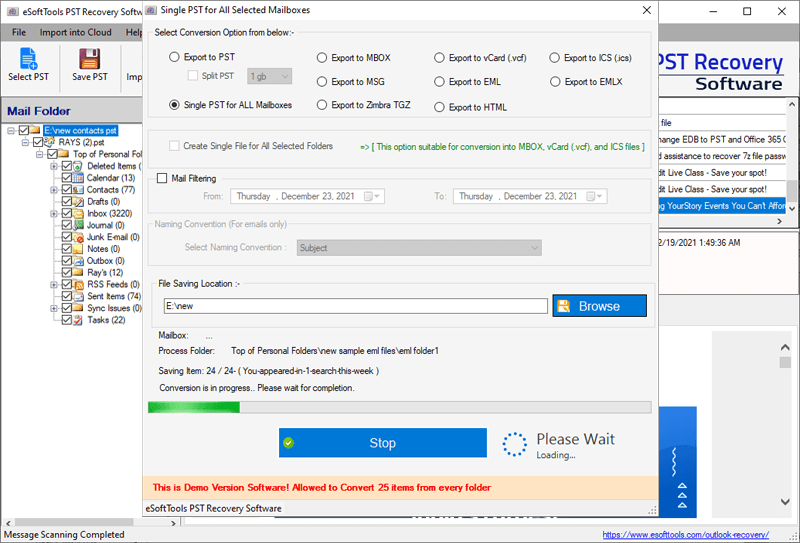Click the Outbox folder icon
The width and height of the screenshot is (800, 543).
point(78,261)
